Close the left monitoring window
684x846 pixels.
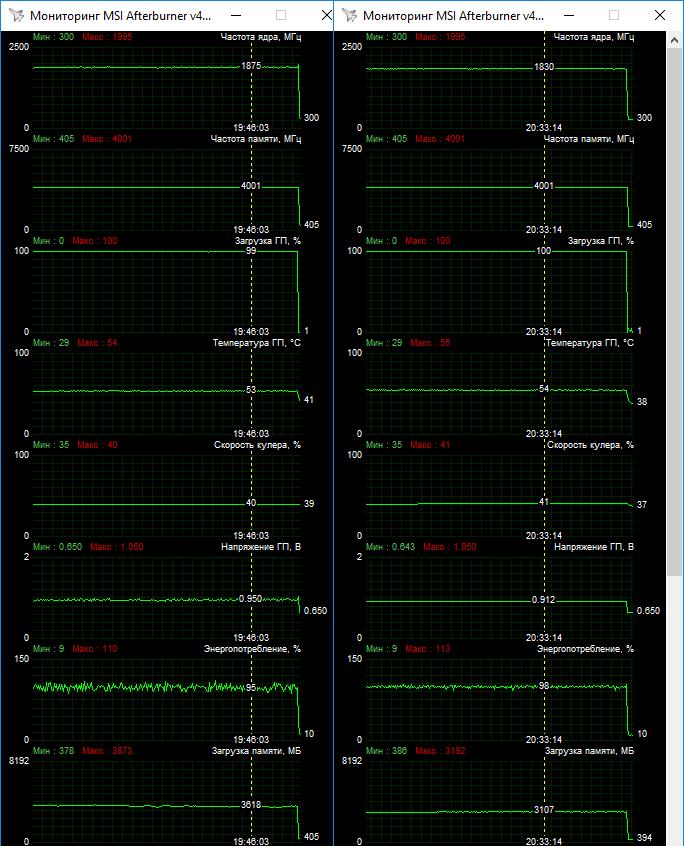(x=326, y=15)
